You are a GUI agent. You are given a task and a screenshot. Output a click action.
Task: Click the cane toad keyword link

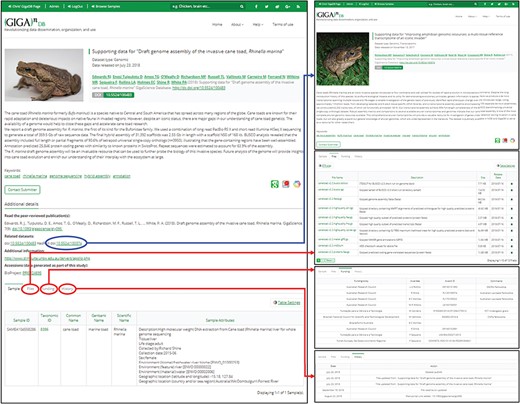[12, 176]
